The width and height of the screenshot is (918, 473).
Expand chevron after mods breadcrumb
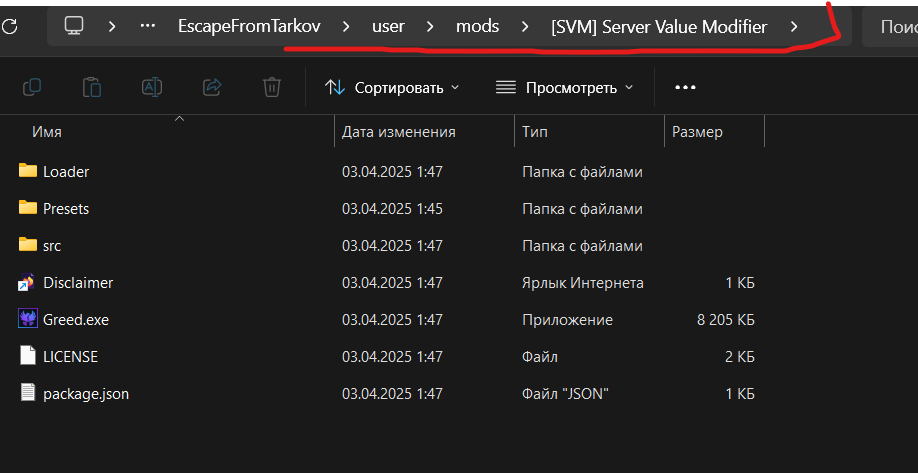coord(525,26)
